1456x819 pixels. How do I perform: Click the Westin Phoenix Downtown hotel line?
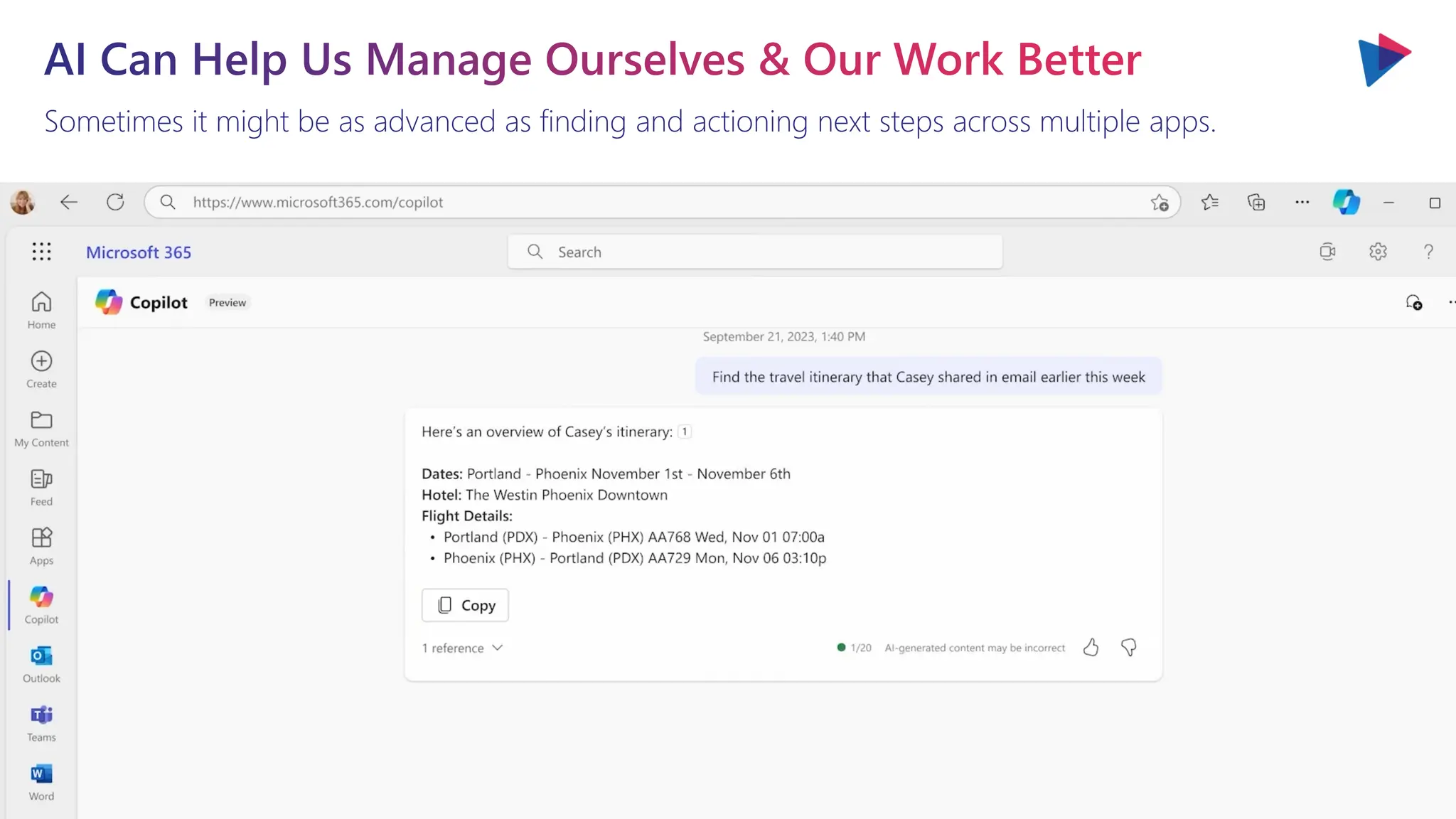tap(545, 495)
